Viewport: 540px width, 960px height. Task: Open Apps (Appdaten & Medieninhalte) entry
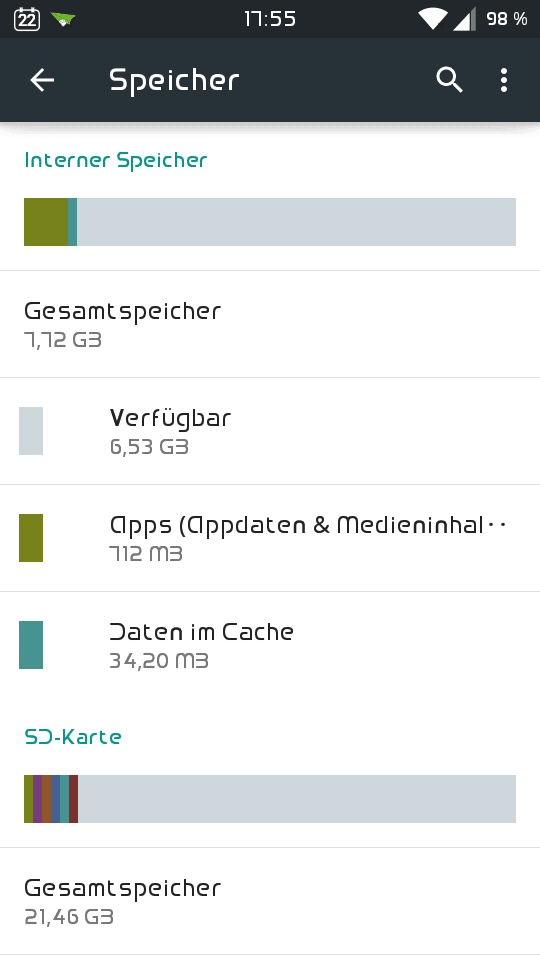tap(270, 538)
